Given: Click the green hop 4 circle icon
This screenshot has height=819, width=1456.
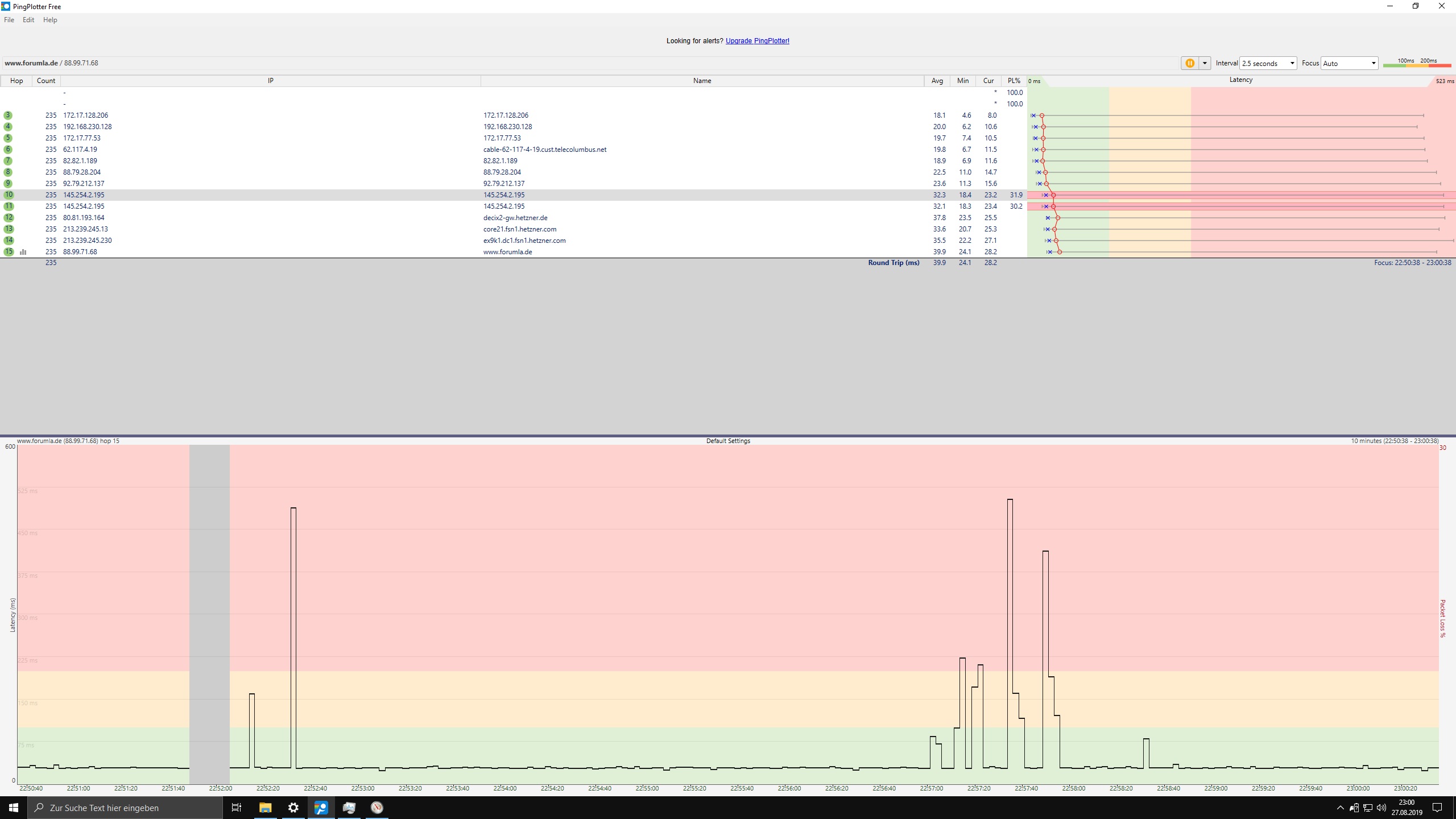Looking at the screenshot, I should click(8, 127).
